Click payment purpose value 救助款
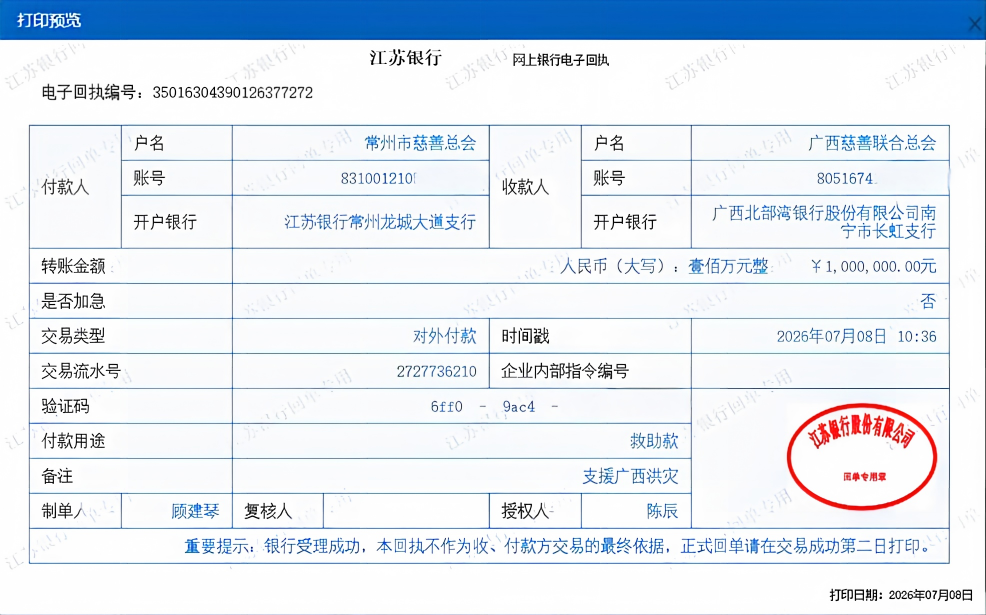 tap(655, 441)
